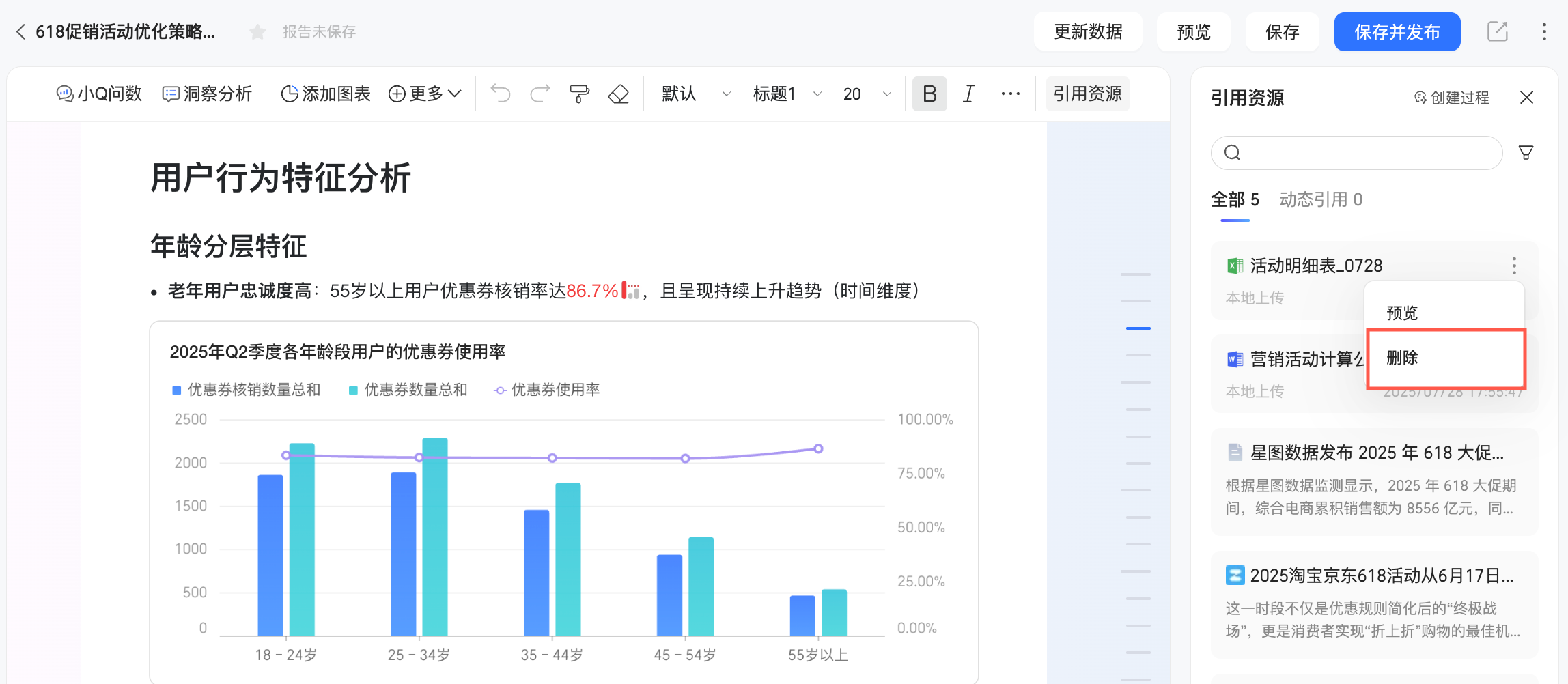Click the 55岁以上 usage rate data point
This screenshot has height=684, width=1568.
(x=818, y=448)
